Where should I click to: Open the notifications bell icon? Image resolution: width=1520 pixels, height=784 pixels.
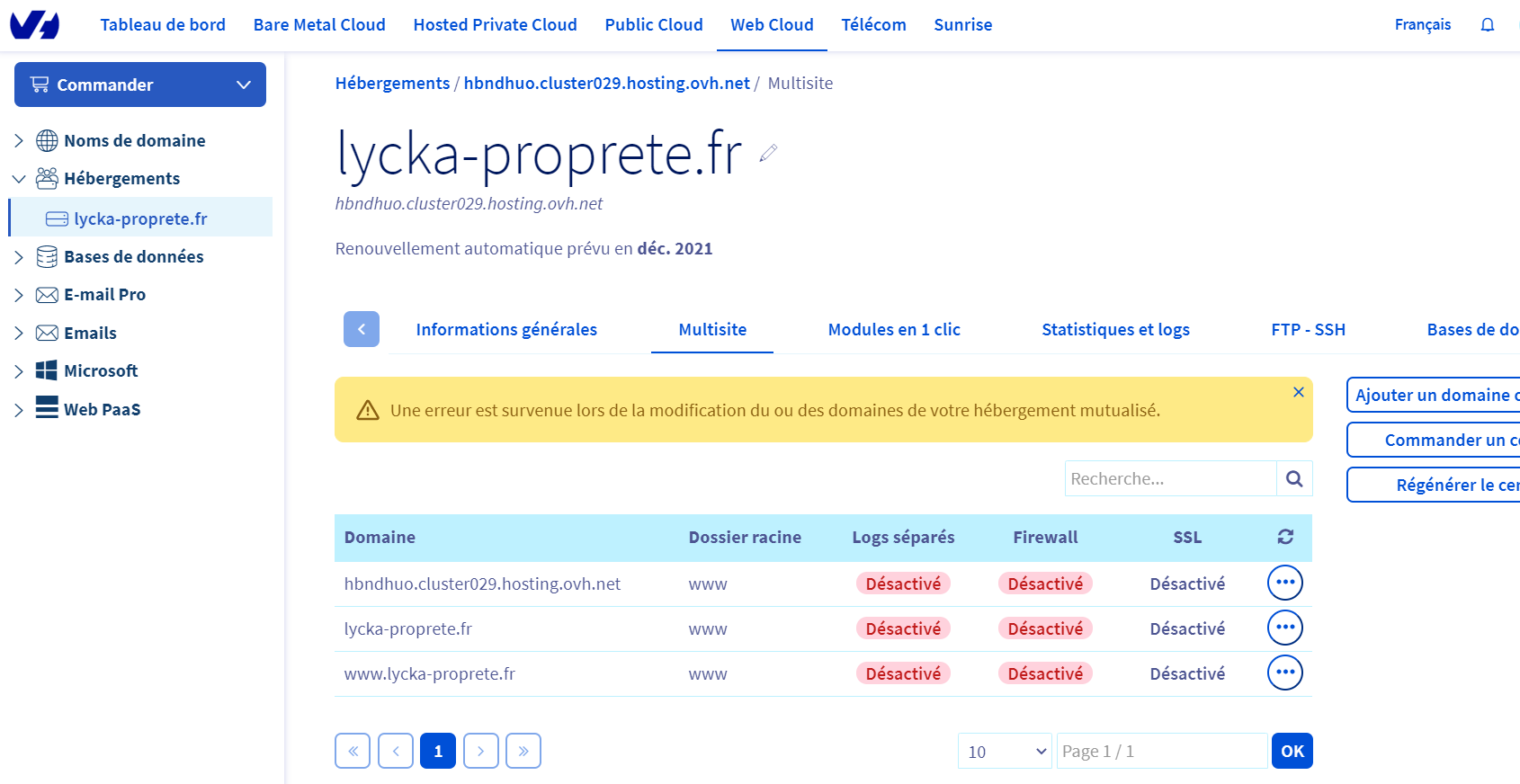click(1487, 25)
